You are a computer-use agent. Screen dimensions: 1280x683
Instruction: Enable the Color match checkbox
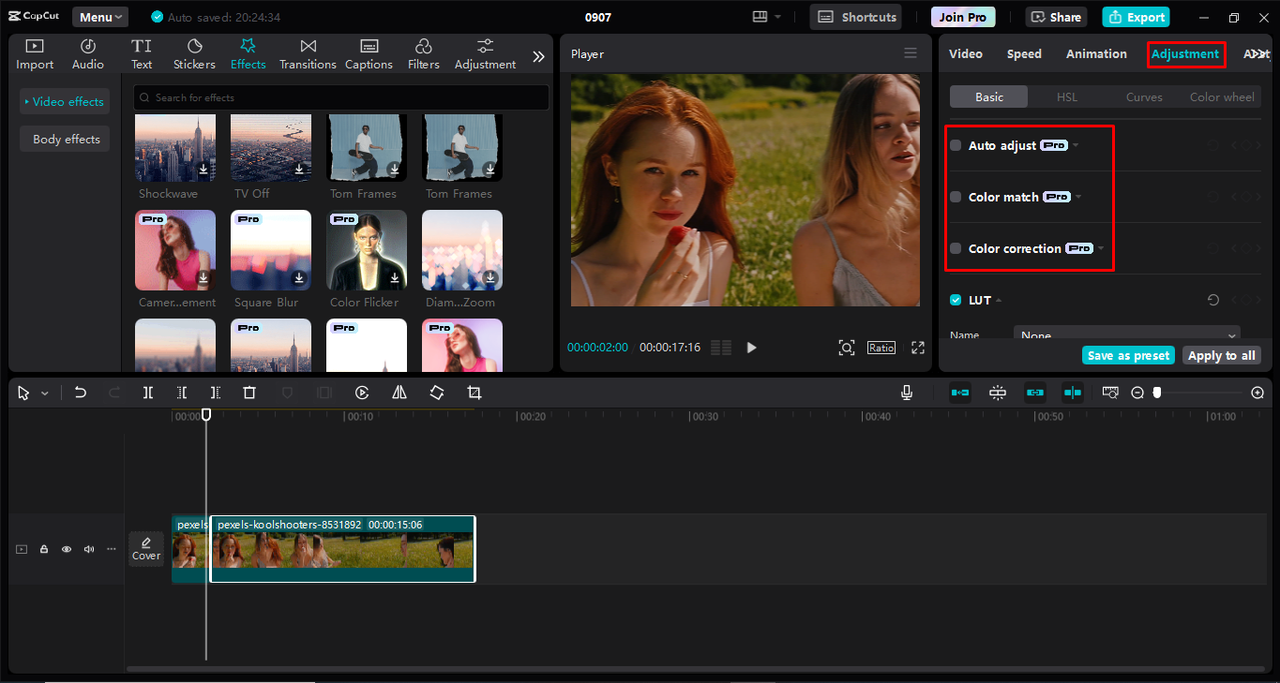956,197
